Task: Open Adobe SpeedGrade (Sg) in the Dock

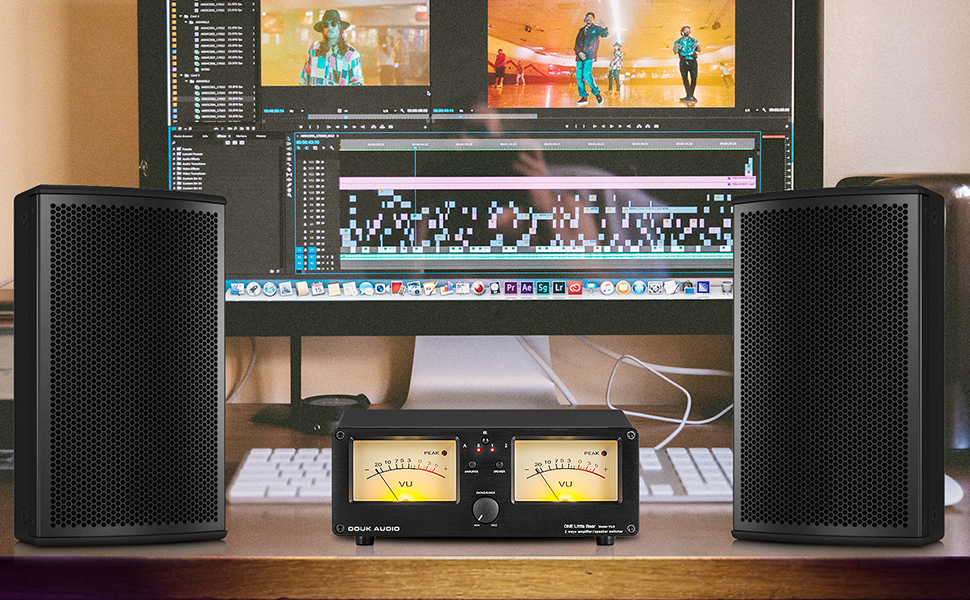Action: pyautogui.click(x=543, y=288)
